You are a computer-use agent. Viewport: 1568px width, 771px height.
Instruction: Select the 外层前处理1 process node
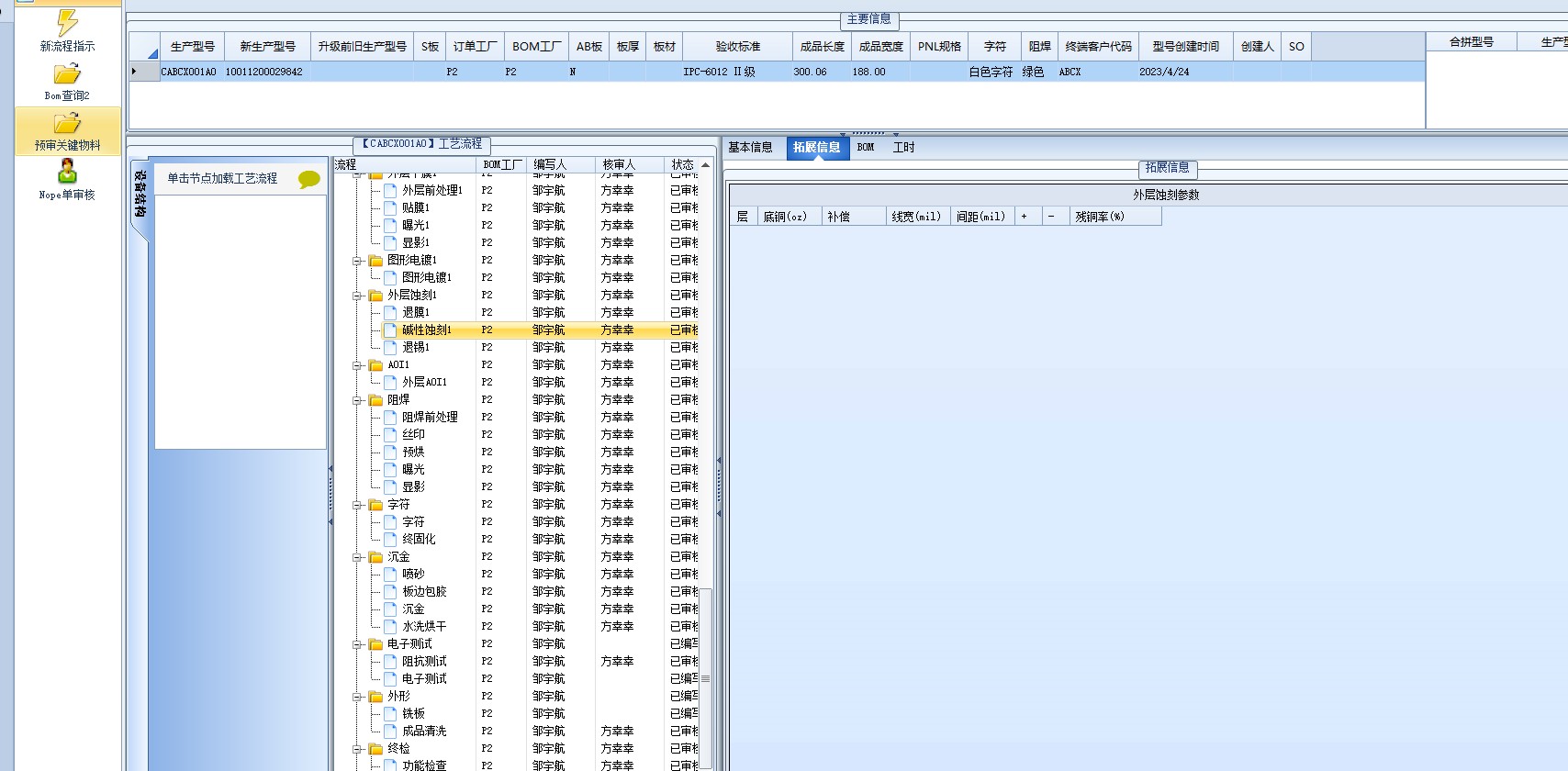[431, 191]
